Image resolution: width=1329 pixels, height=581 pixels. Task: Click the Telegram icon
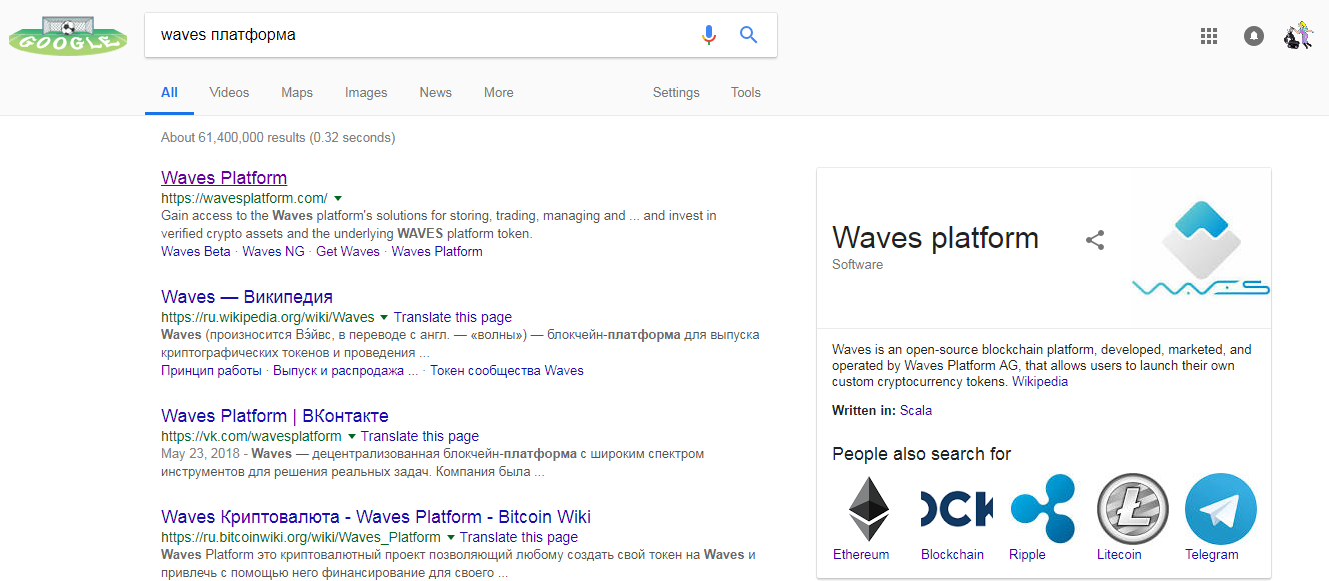point(1220,509)
